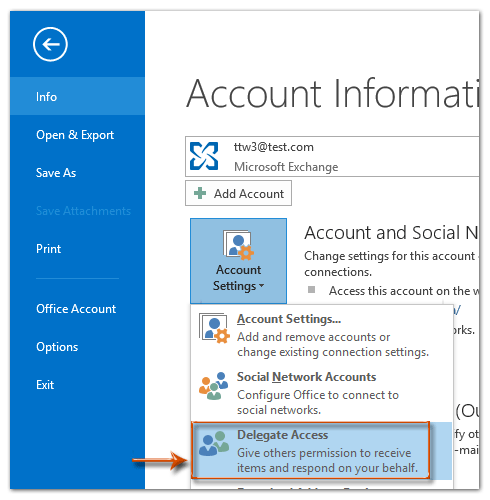Click the Delegate Access people icon
This screenshot has height=500, width=490.
click(x=214, y=443)
